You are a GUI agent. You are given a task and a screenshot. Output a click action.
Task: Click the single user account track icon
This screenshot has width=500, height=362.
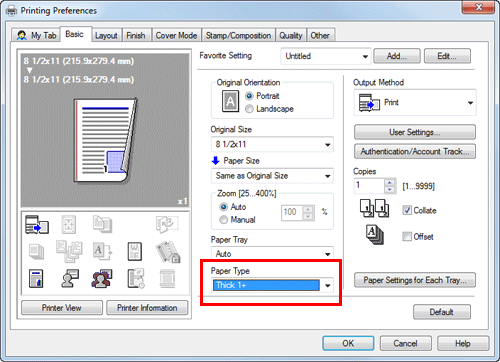(70, 279)
